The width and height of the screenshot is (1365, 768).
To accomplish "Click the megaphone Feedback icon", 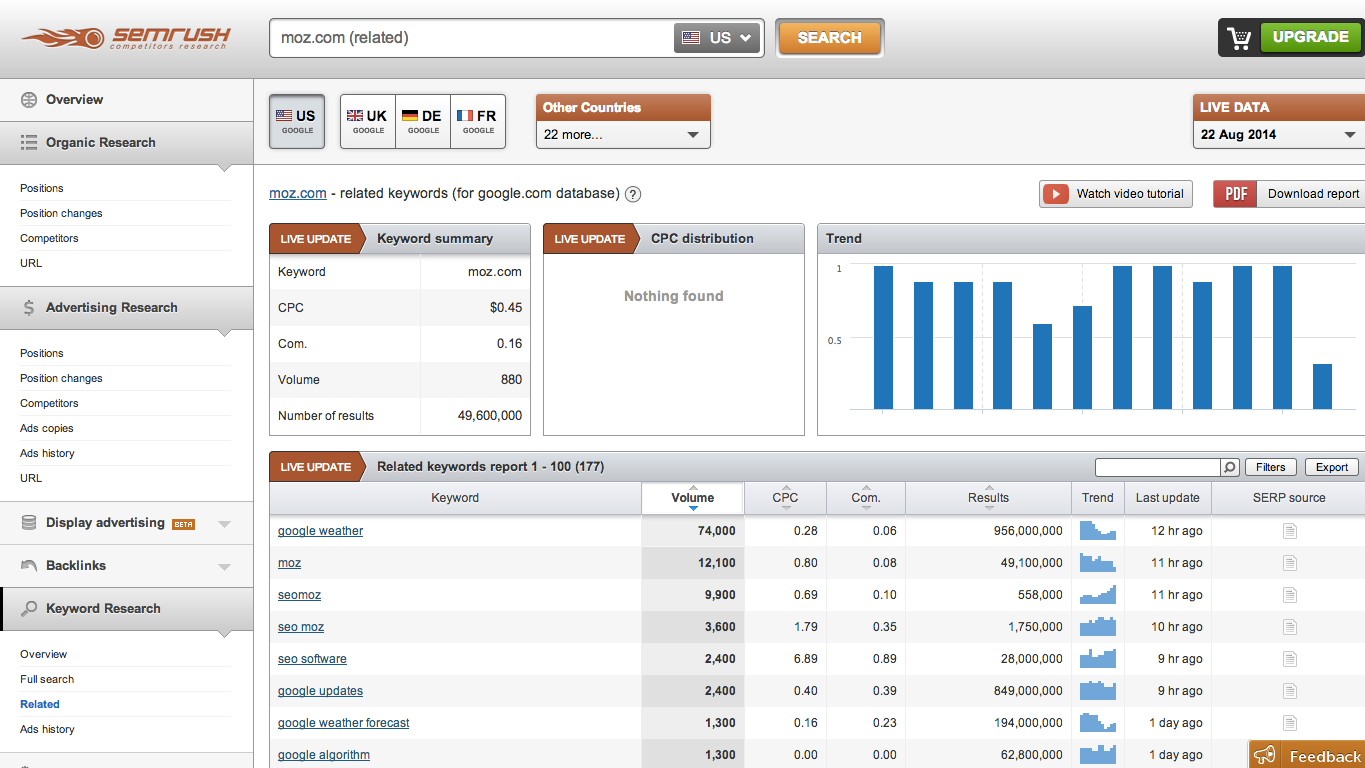I will [x=1265, y=755].
